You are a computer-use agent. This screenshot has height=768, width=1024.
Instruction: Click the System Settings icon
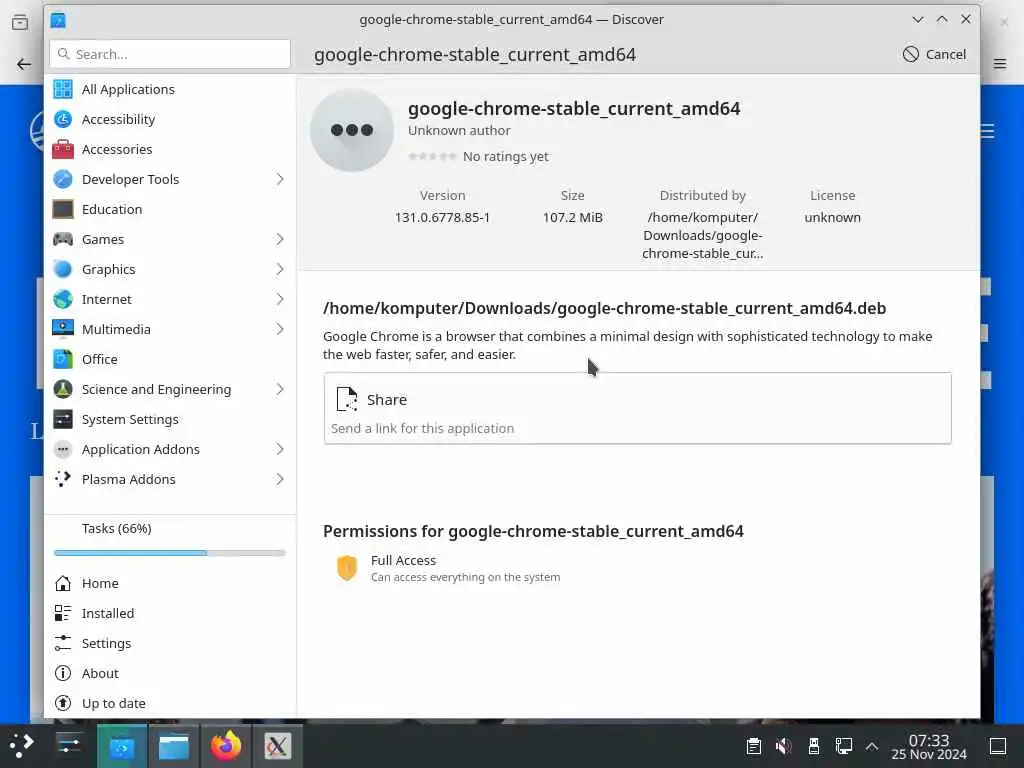click(63, 419)
